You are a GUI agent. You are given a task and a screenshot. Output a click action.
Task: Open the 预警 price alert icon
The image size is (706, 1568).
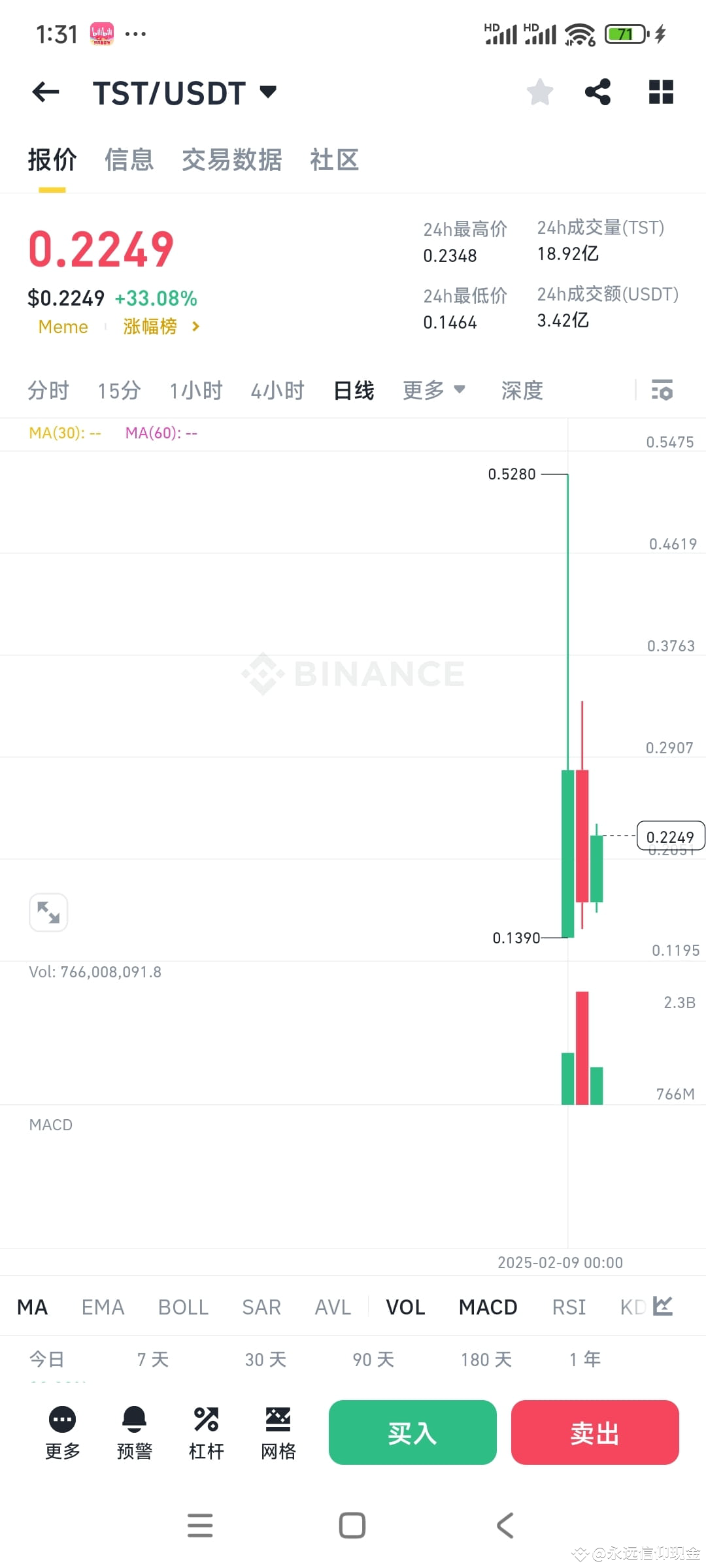click(x=134, y=1433)
